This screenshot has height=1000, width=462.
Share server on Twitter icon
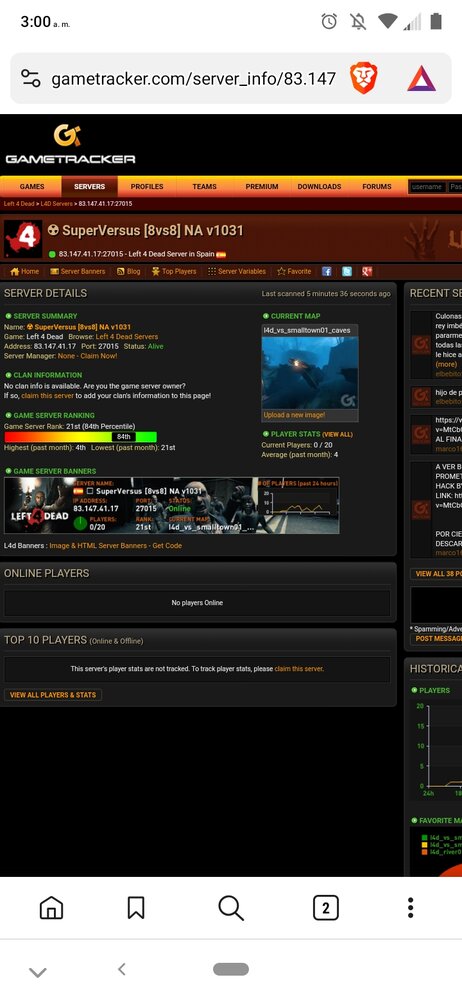346,271
